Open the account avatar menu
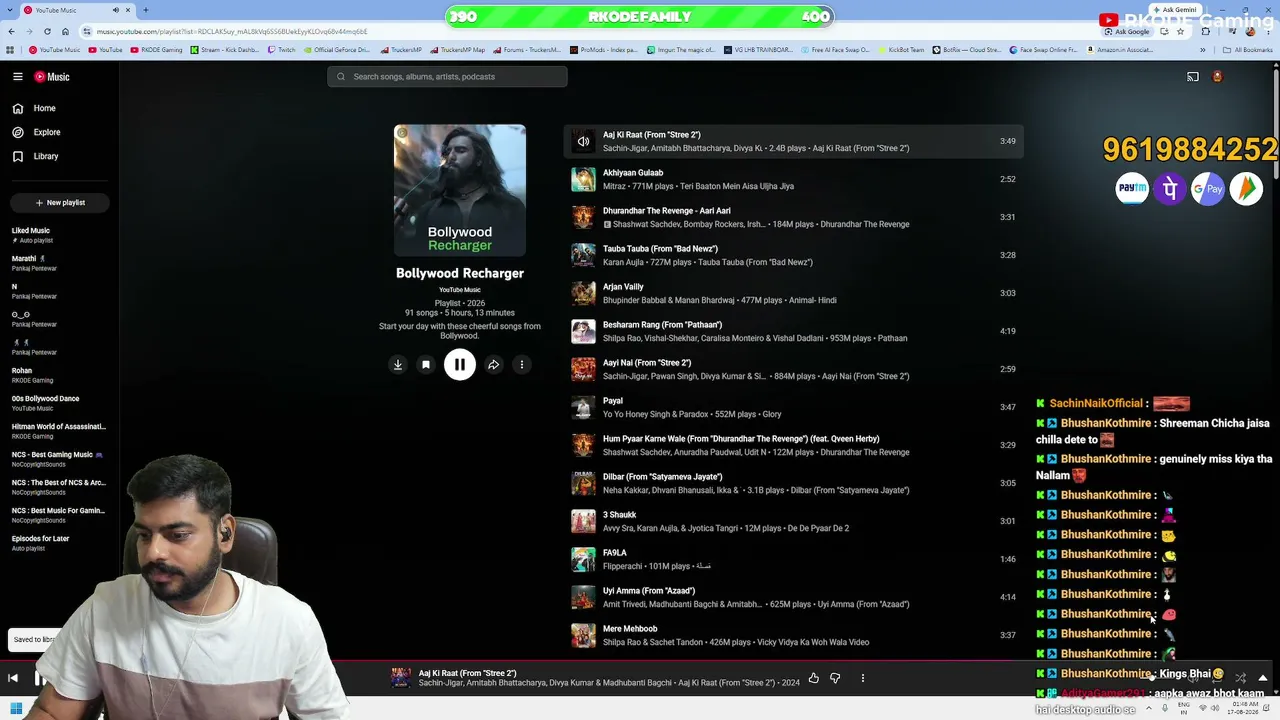Image resolution: width=1280 pixels, height=720 pixels. (x=1217, y=77)
